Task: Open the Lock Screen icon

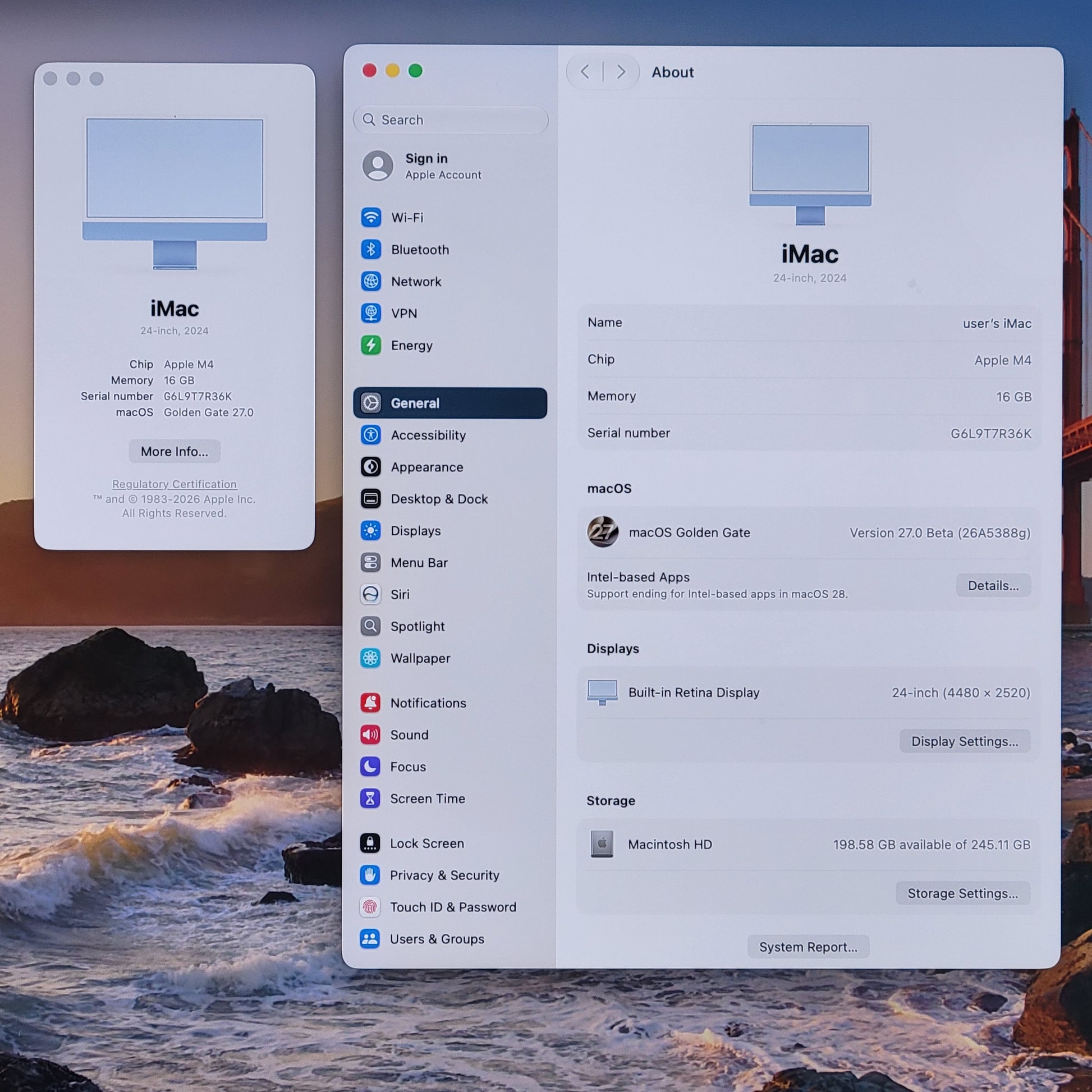Action: [370, 843]
